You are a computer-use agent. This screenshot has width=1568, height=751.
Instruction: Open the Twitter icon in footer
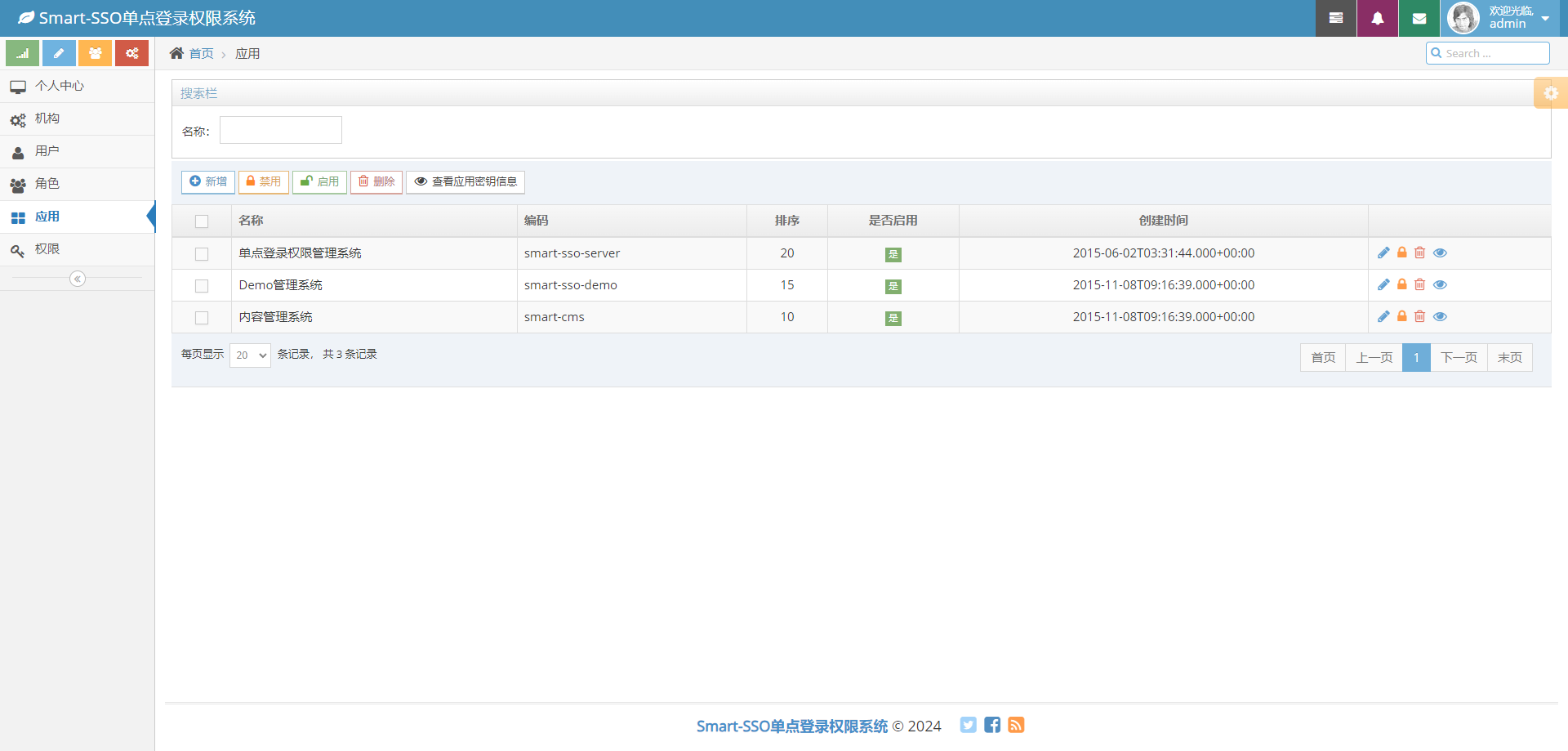[x=968, y=725]
